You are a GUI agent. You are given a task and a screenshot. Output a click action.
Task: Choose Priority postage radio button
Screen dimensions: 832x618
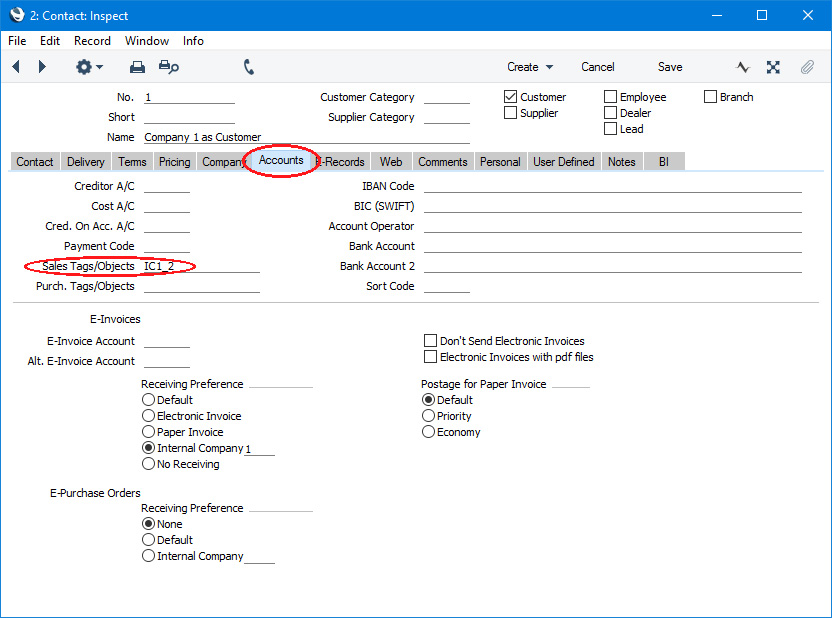[x=429, y=416]
